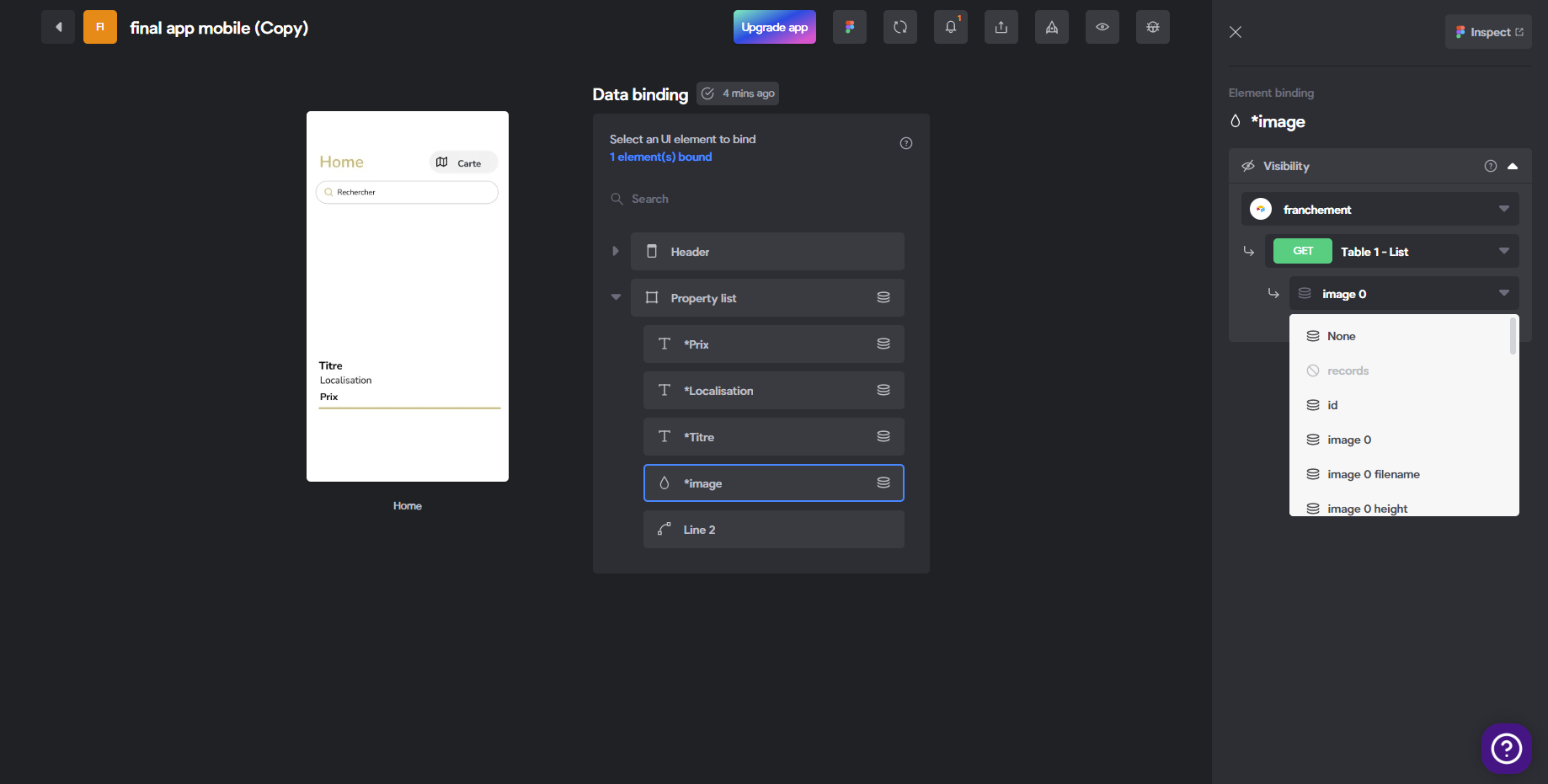
Task: Click database icon on *Localisation row
Action: coord(883,390)
